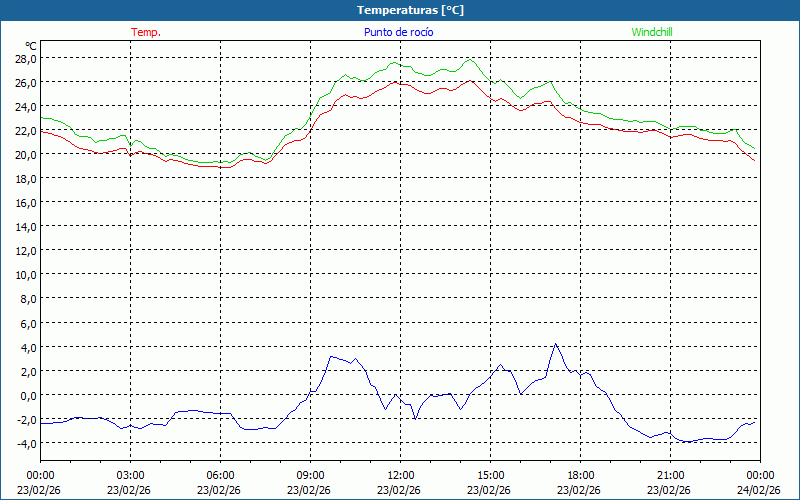
Task: Click the 12:00 time axis label
Action: pos(400,475)
